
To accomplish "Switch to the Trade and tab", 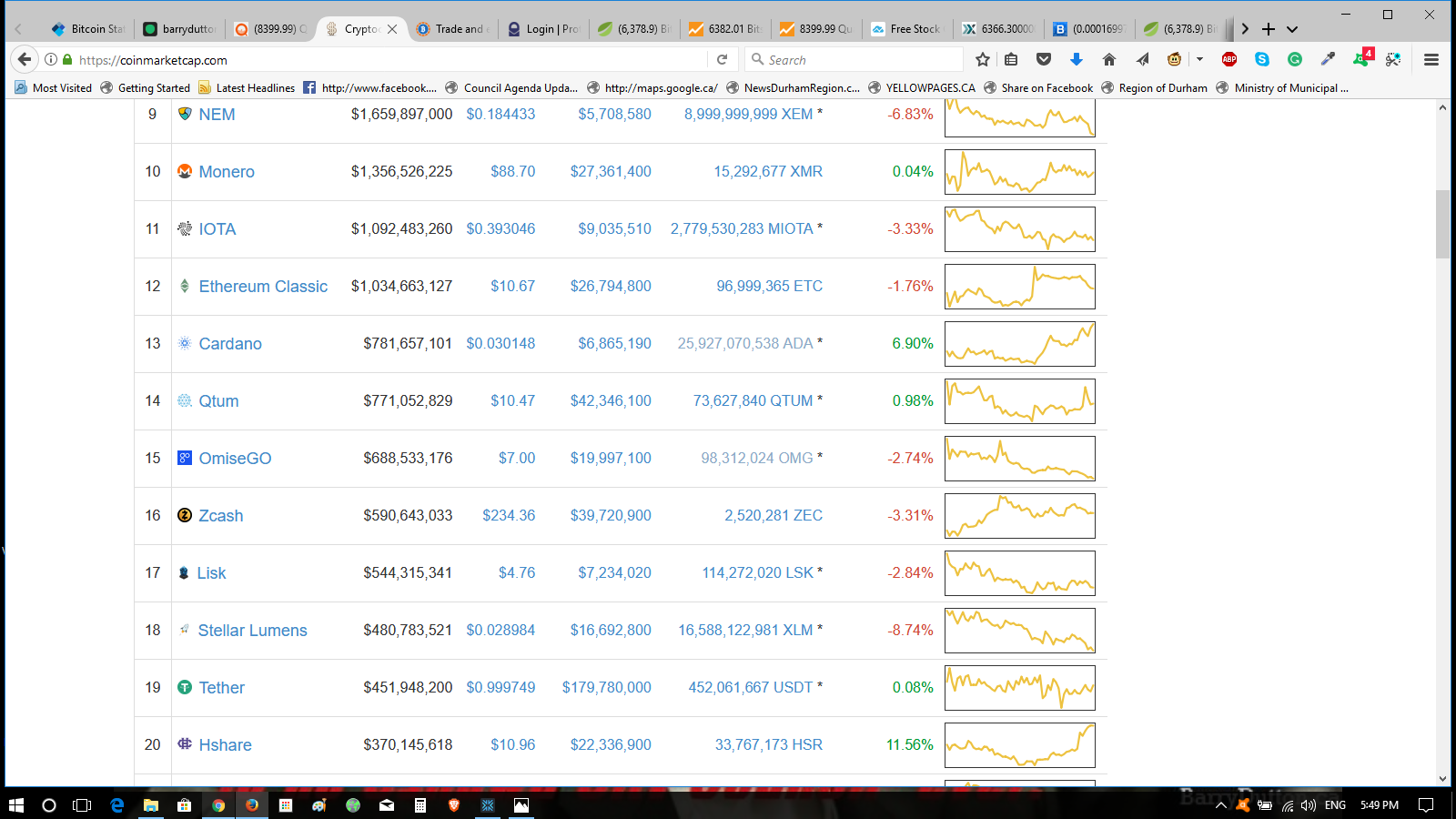I will tap(452, 29).
